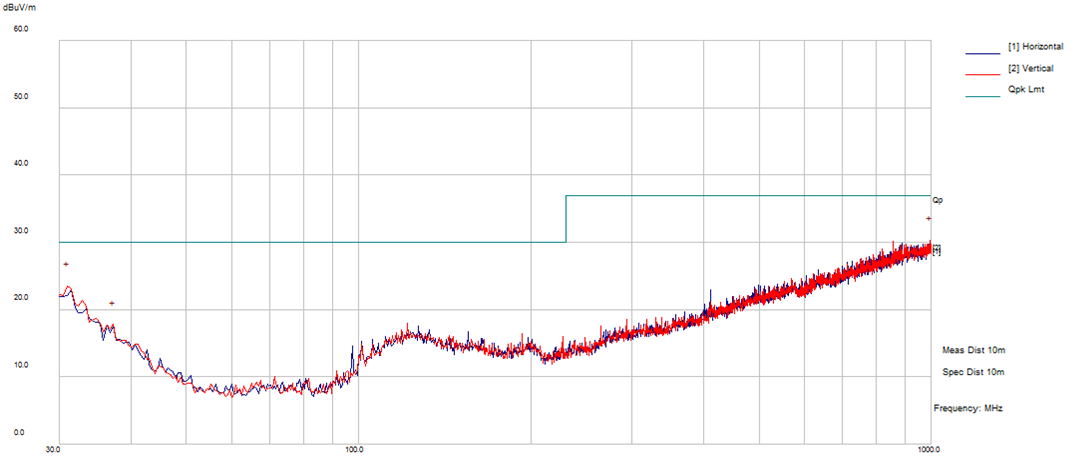The width and height of the screenshot is (1080, 463).
Task: Select the teal Qpk Lmt legend swatch
Action: pyautogui.click(x=984, y=96)
